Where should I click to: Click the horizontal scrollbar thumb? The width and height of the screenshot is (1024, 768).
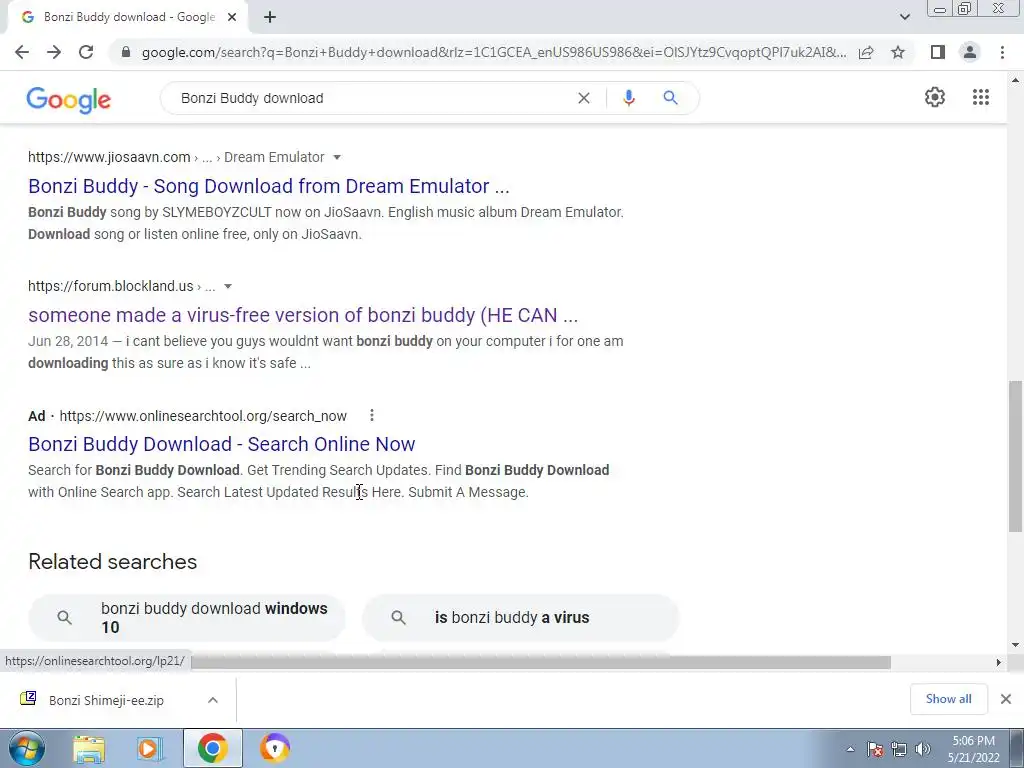541,662
